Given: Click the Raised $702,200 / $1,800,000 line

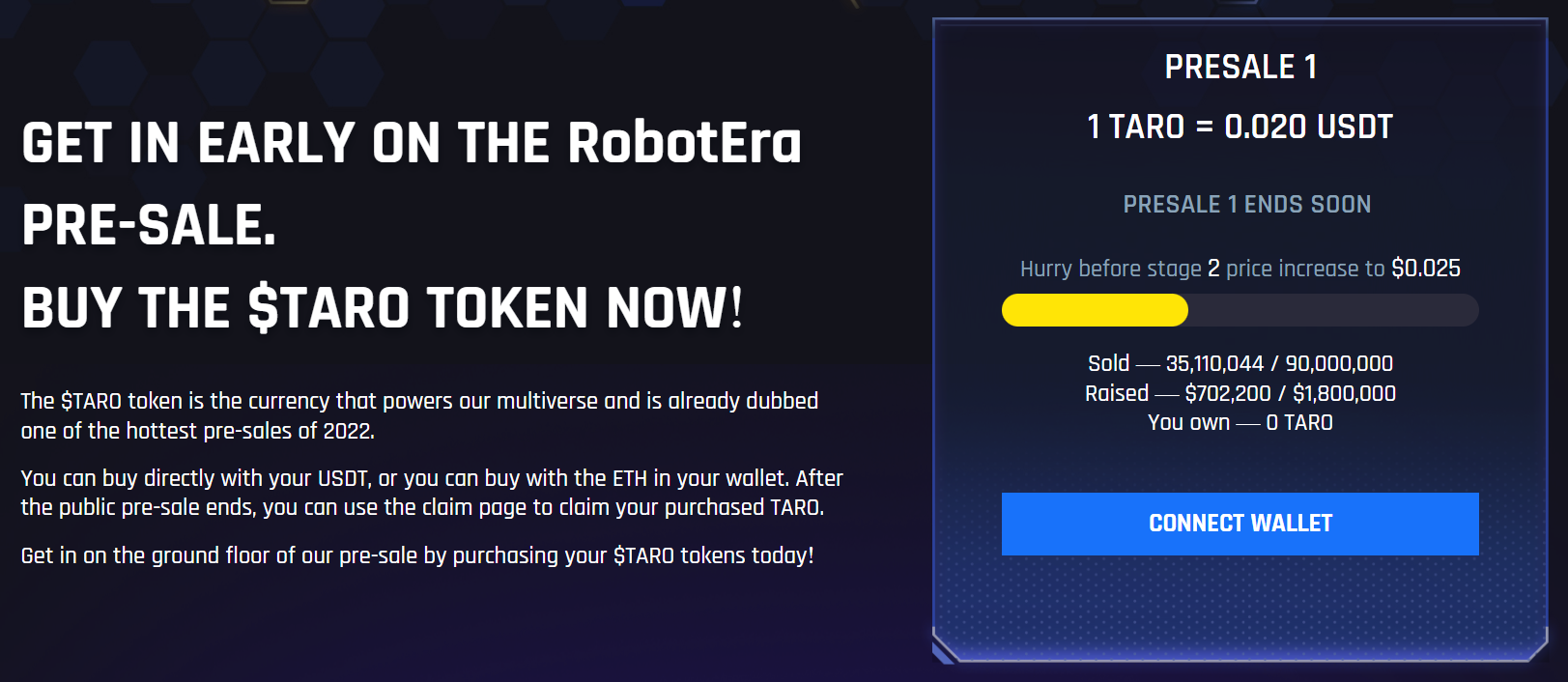Looking at the screenshot, I should click(x=1240, y=393).
